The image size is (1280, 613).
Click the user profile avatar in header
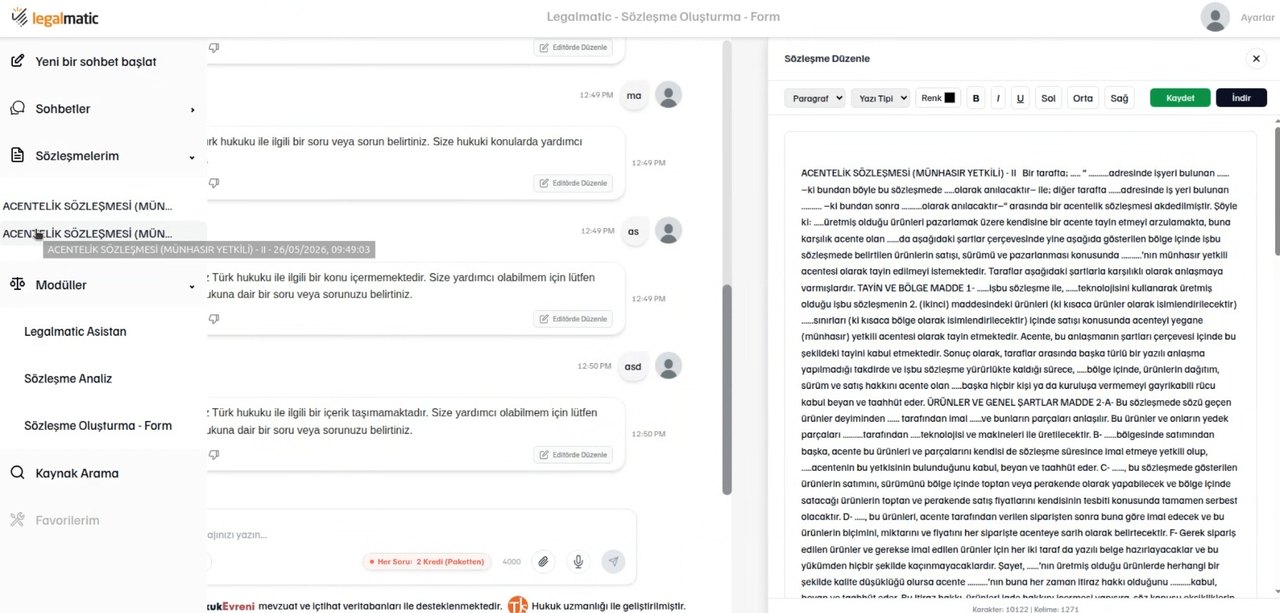point(1215,17)
